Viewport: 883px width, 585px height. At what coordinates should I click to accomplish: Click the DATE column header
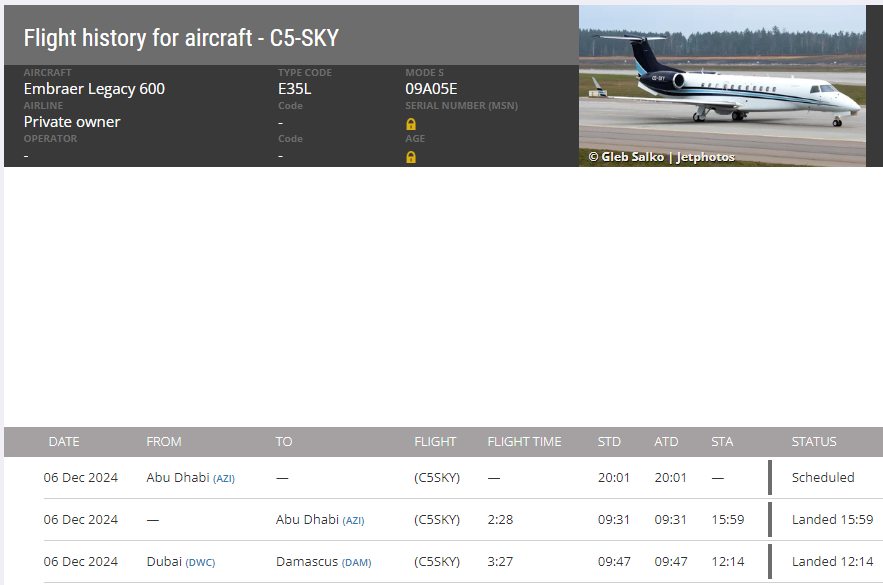(64, 441)
